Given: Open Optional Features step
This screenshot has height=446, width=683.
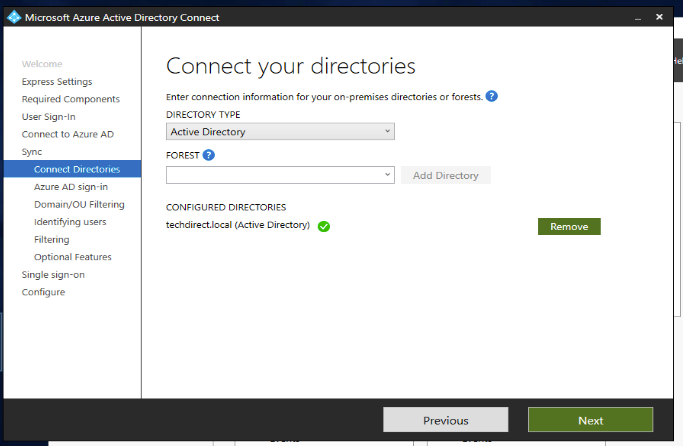Looking at the screenshot, I should (x=73, y=257).
